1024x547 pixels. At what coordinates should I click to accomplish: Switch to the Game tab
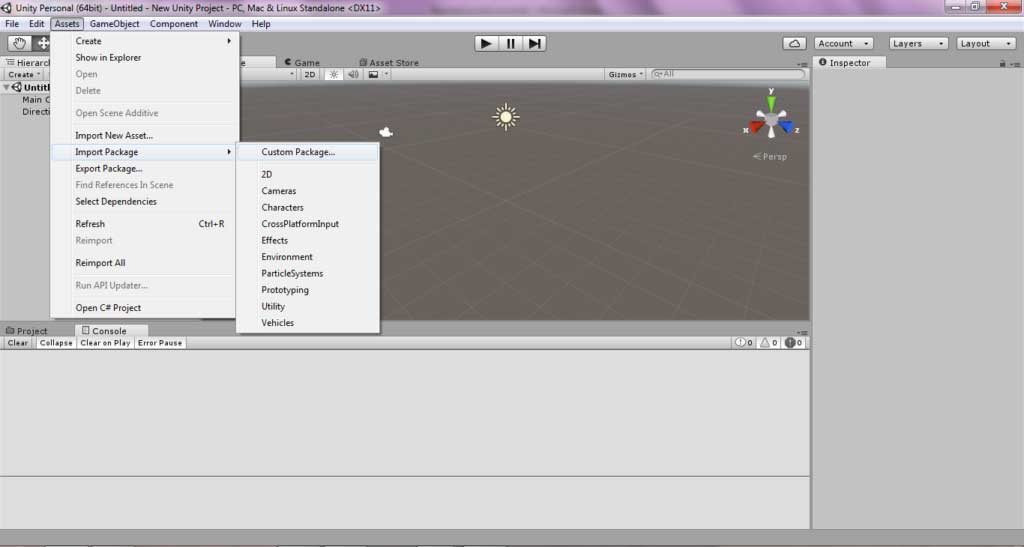[x=302, y=63]
